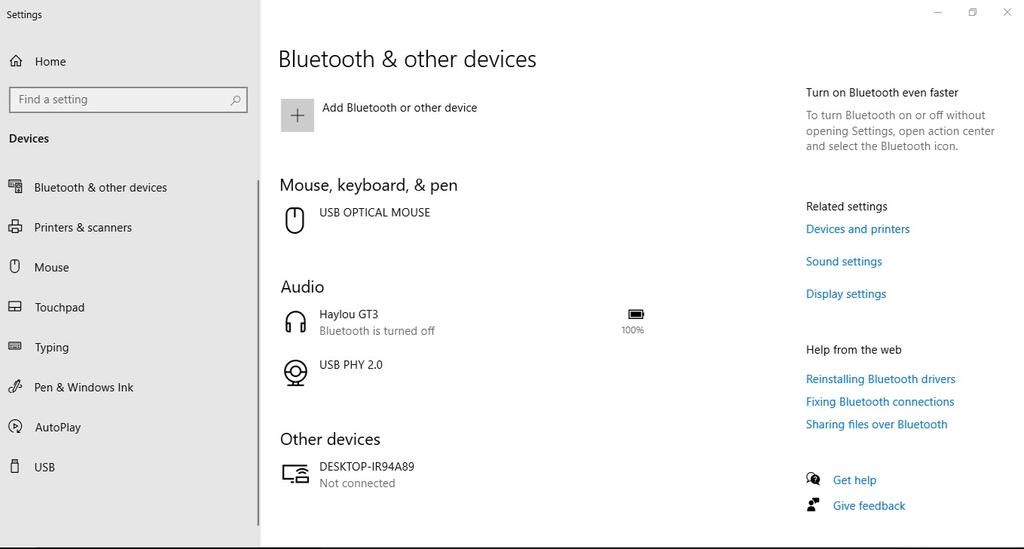This screenshot has width=1024, height=549.
Task: Open Printers & scanners settings
Action: 83,228
